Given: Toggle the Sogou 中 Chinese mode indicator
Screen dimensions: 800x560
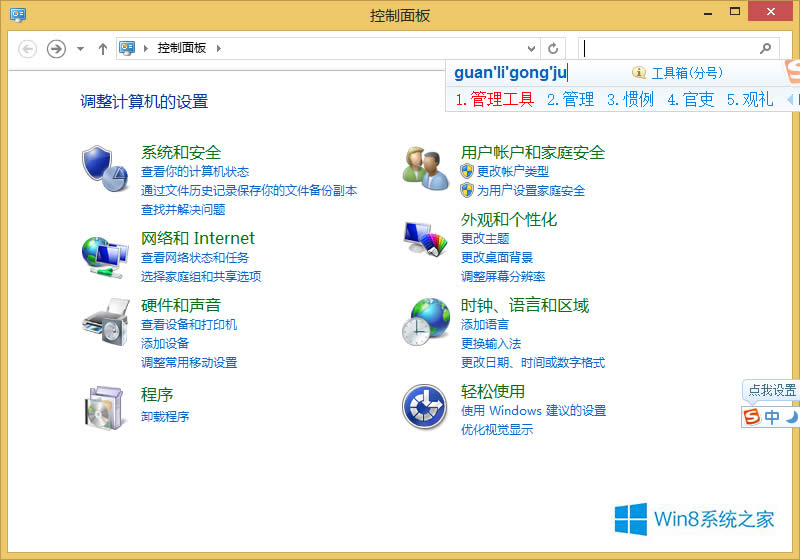Looking at the screenshot, I should click(772, 417).
